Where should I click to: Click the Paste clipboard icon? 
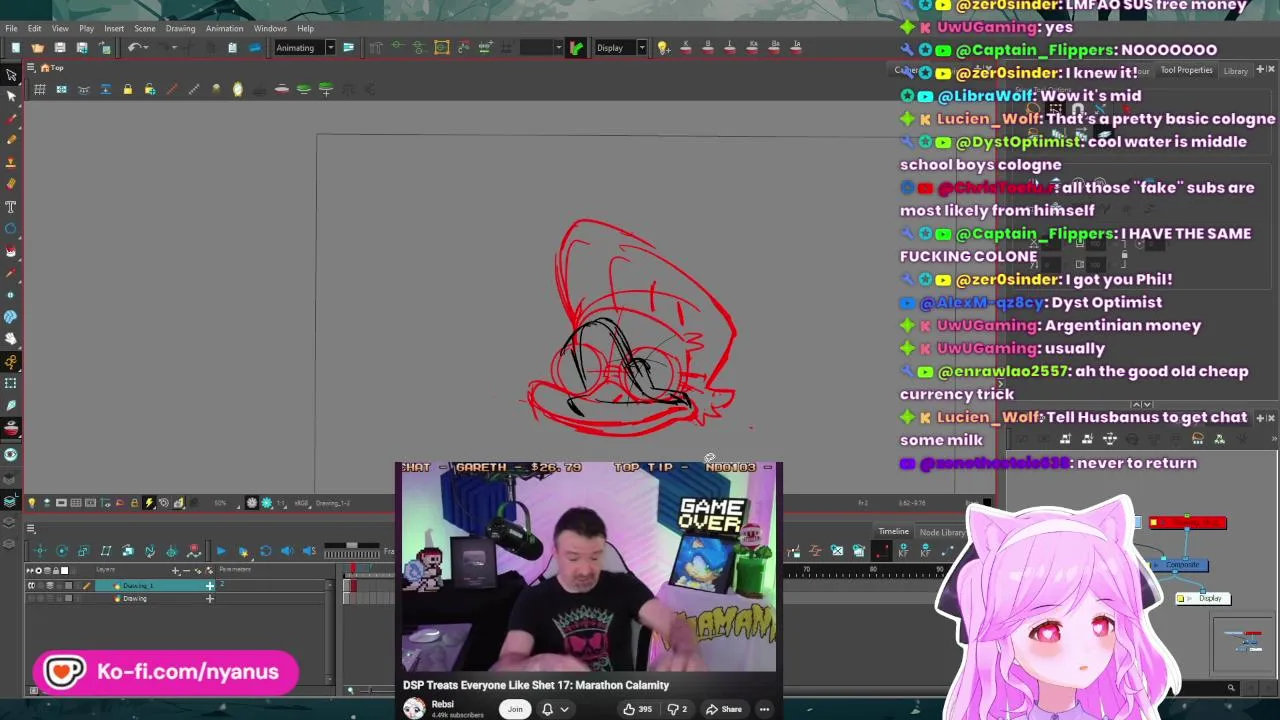(x=232, y=47)
